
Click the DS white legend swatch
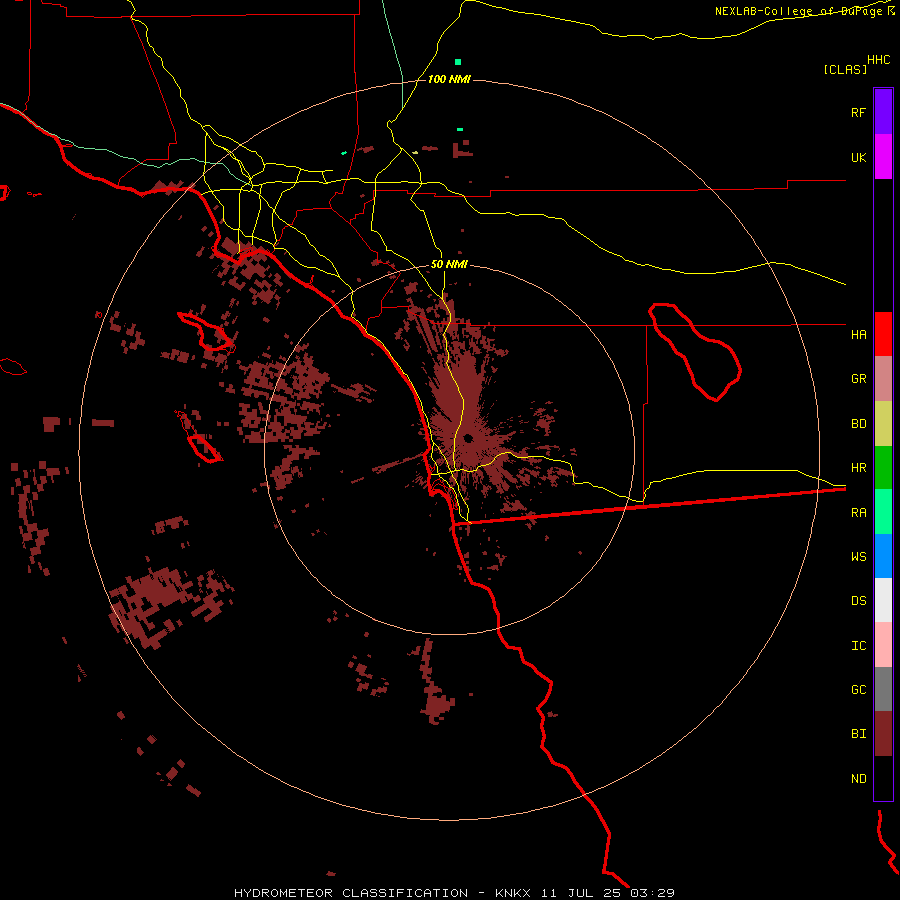[x=883, y=600]
